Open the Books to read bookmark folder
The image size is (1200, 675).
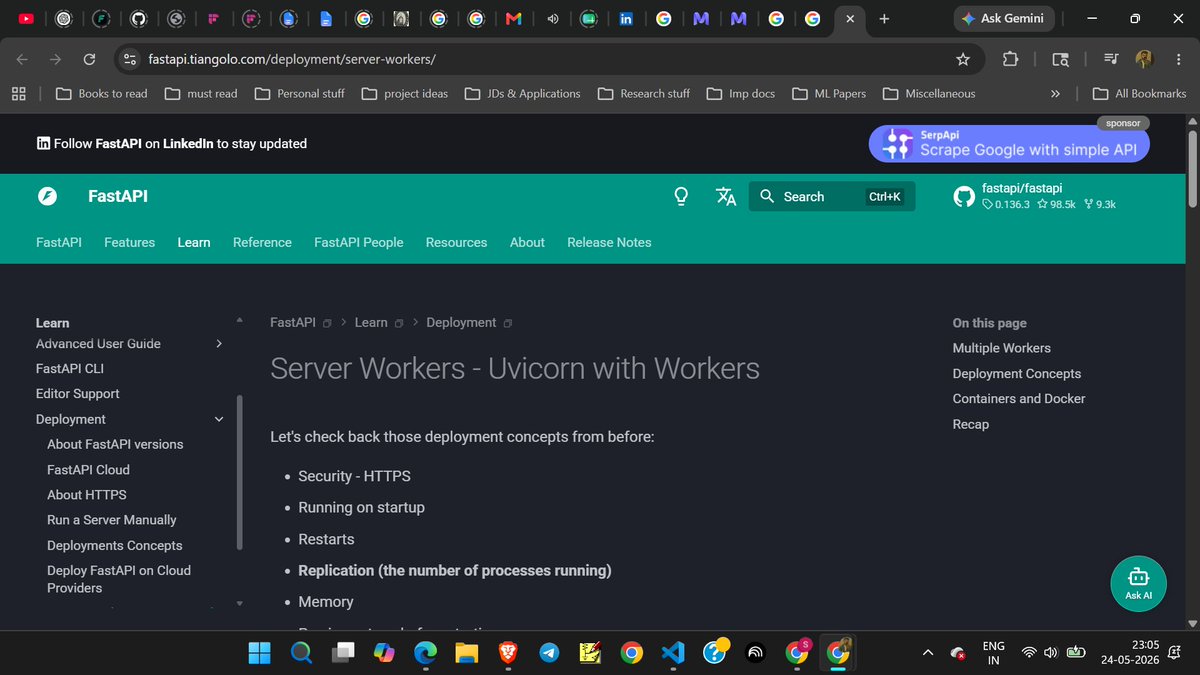[103, 93]
